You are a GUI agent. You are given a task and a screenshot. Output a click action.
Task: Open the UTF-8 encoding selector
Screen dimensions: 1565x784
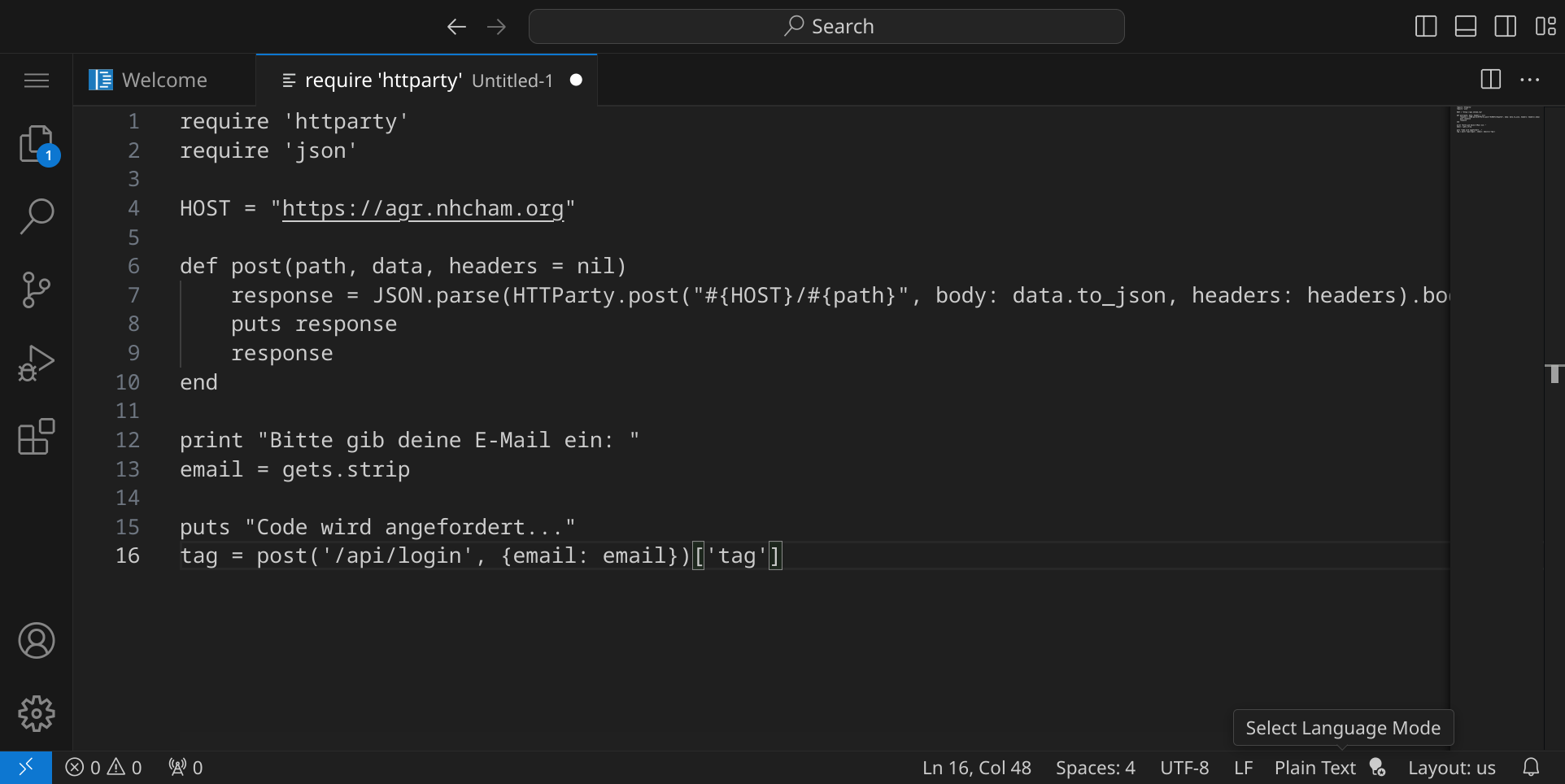coord(1184,768)
